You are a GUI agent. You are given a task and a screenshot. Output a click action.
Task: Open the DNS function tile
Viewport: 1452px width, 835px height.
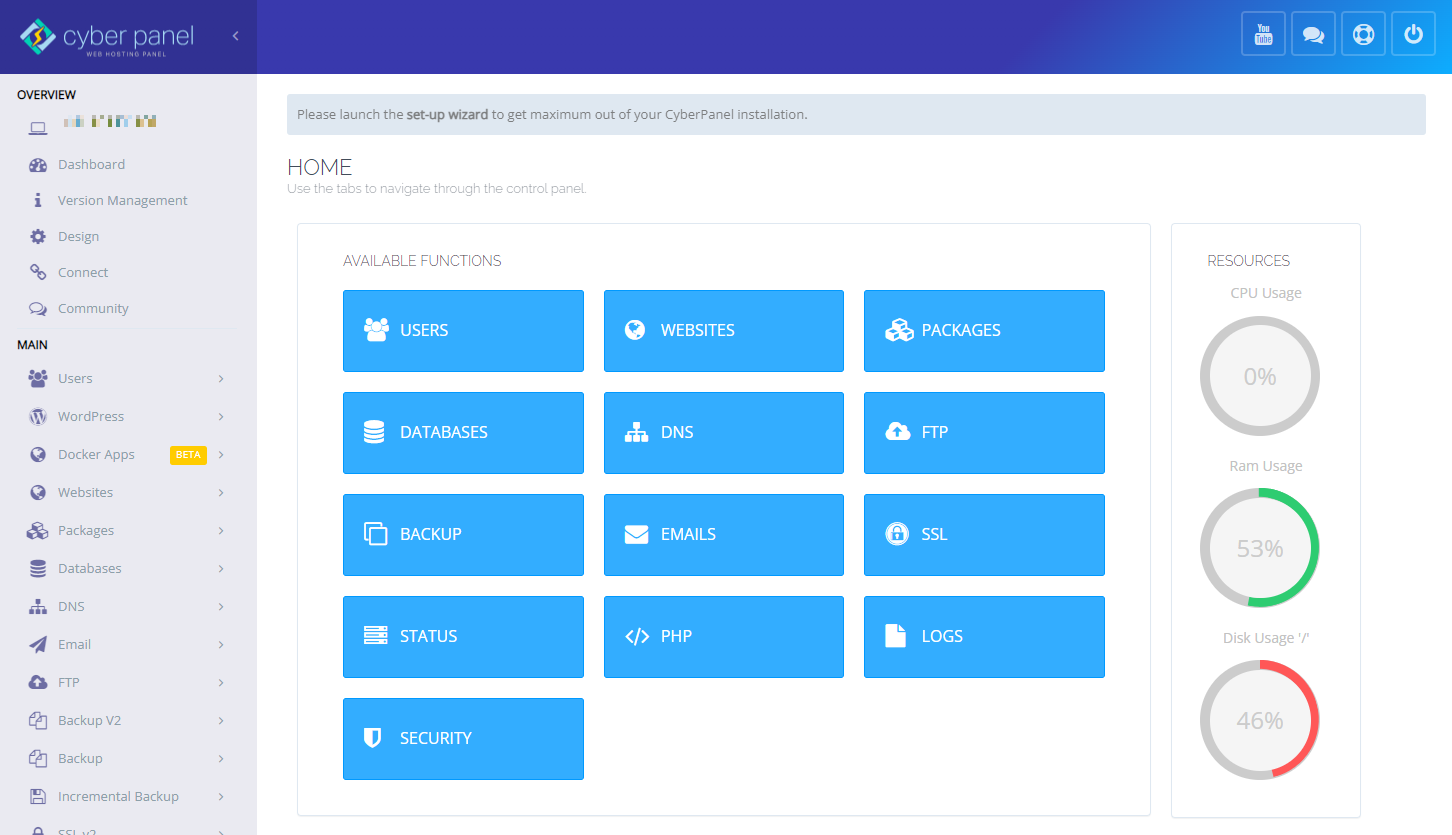pos(724,433)
